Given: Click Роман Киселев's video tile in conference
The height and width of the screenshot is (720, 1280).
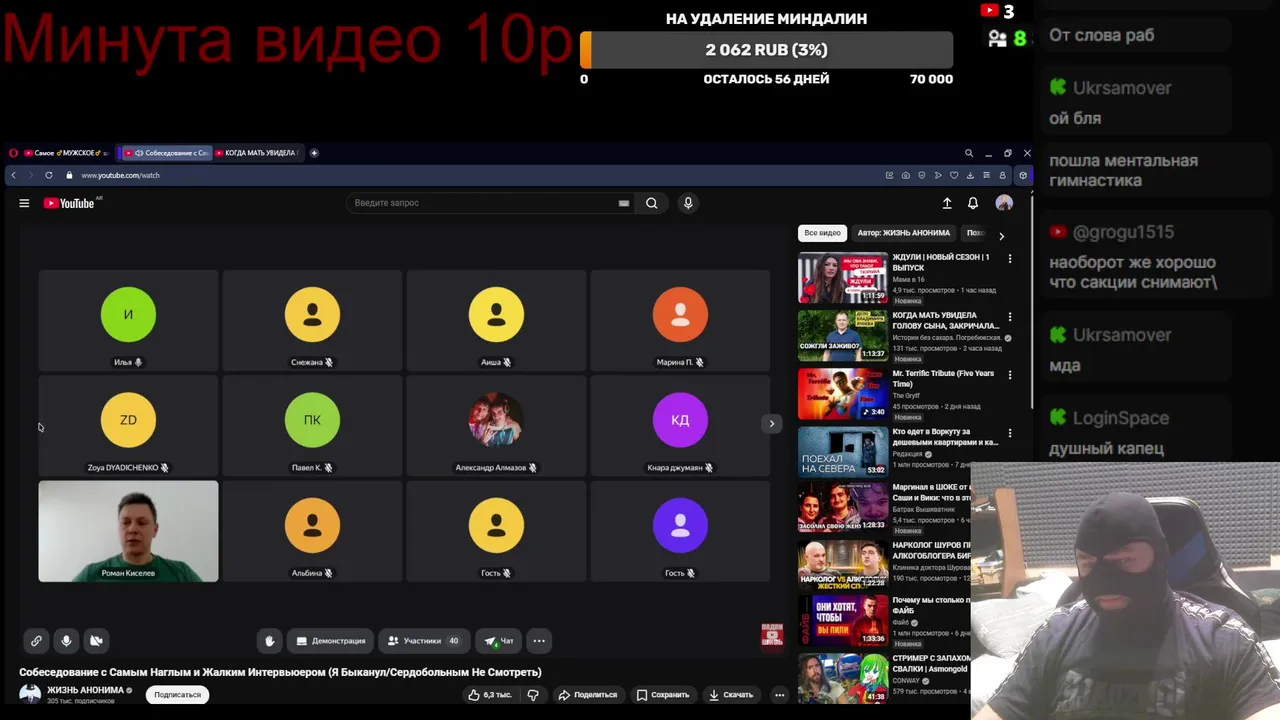Looking at the screenshot, I should pos(128,531).
